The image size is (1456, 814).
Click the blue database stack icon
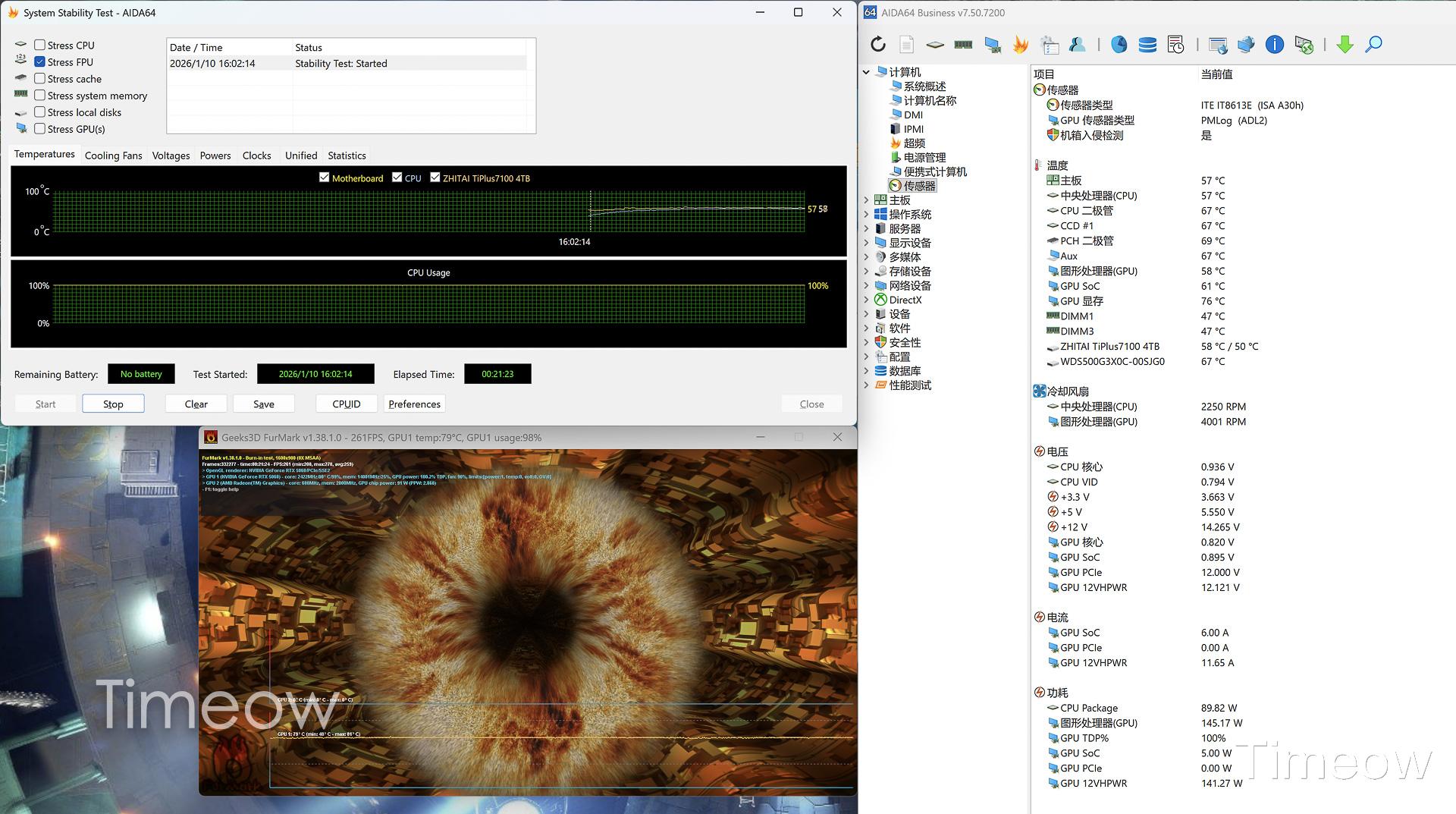point(1147,45)
